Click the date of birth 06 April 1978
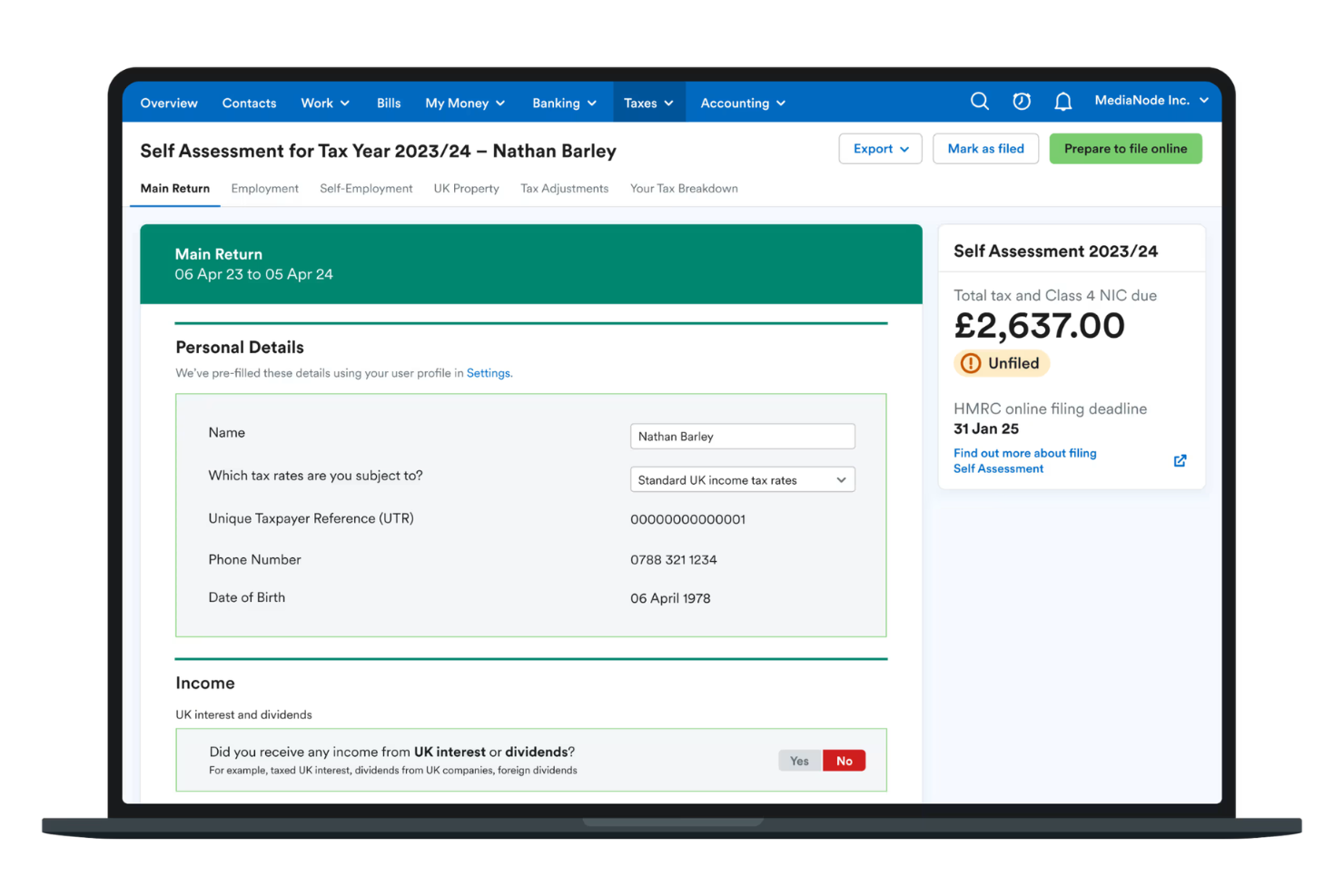Image resolution: width=1344 pixels, height=896 pixels. coord(670,598)
